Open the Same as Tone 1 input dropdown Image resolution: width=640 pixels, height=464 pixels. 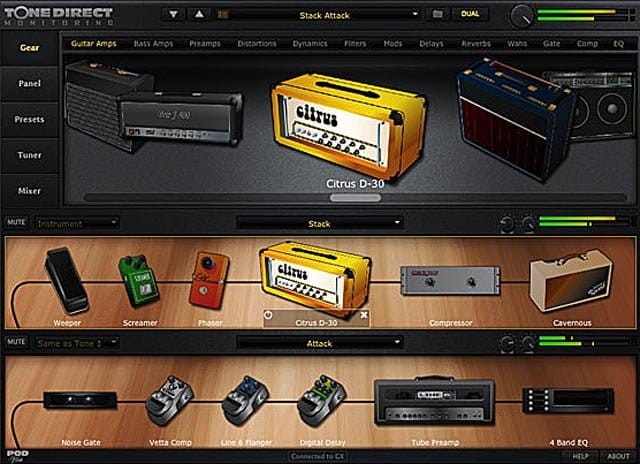point(77,343)
